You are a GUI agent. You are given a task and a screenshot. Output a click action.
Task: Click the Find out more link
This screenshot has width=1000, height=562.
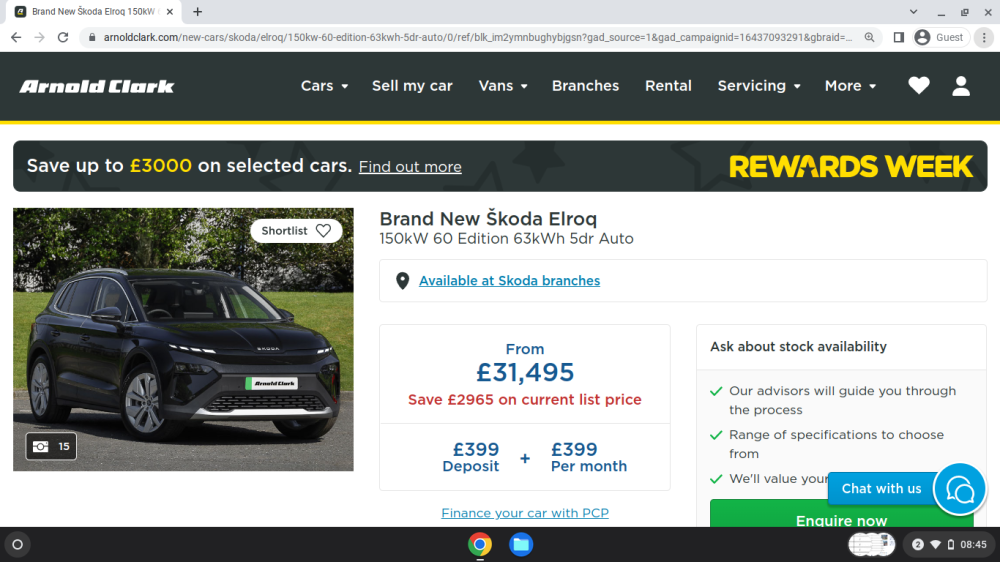[410, 167]
